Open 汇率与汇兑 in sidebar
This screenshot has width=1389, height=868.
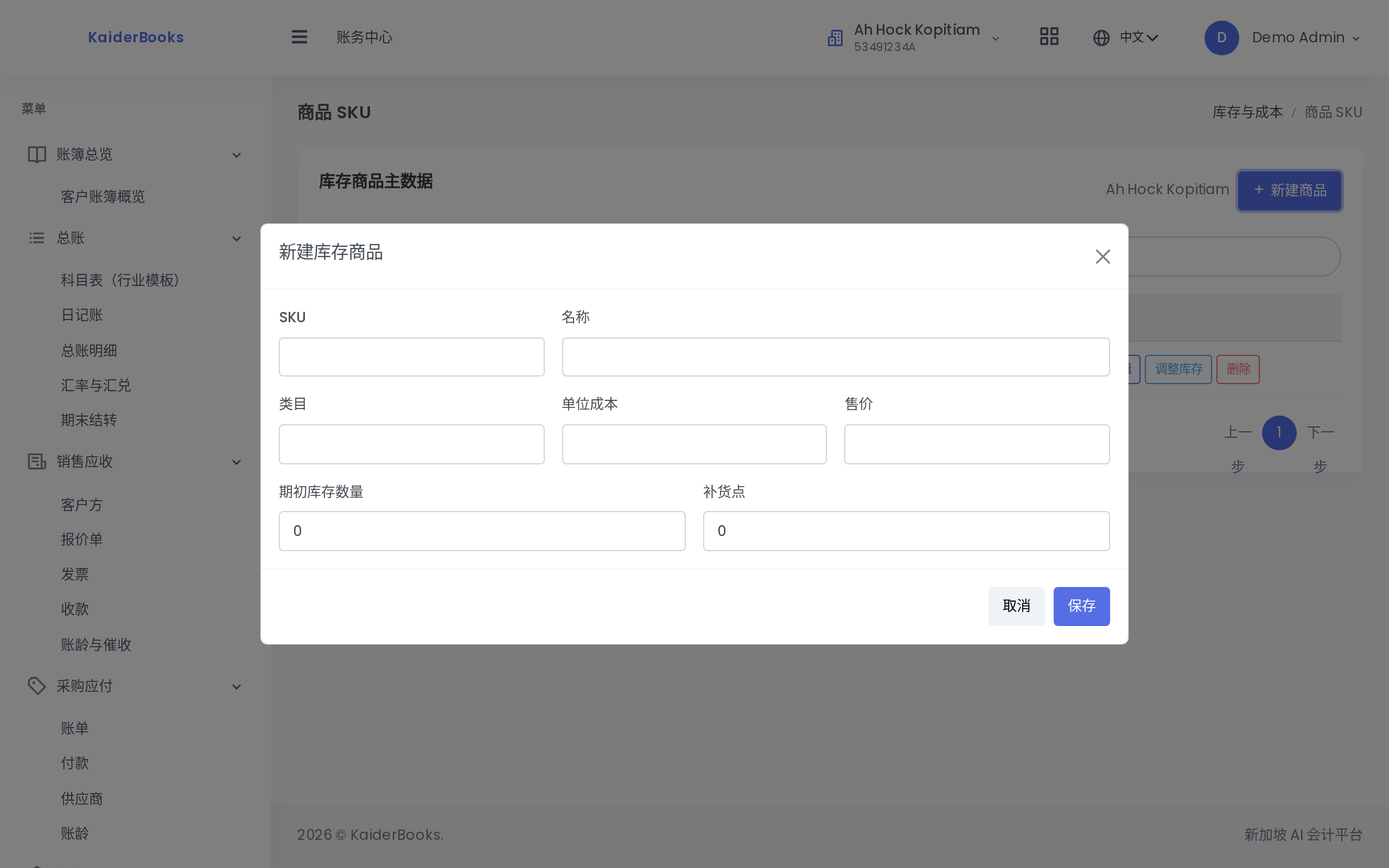96,385
